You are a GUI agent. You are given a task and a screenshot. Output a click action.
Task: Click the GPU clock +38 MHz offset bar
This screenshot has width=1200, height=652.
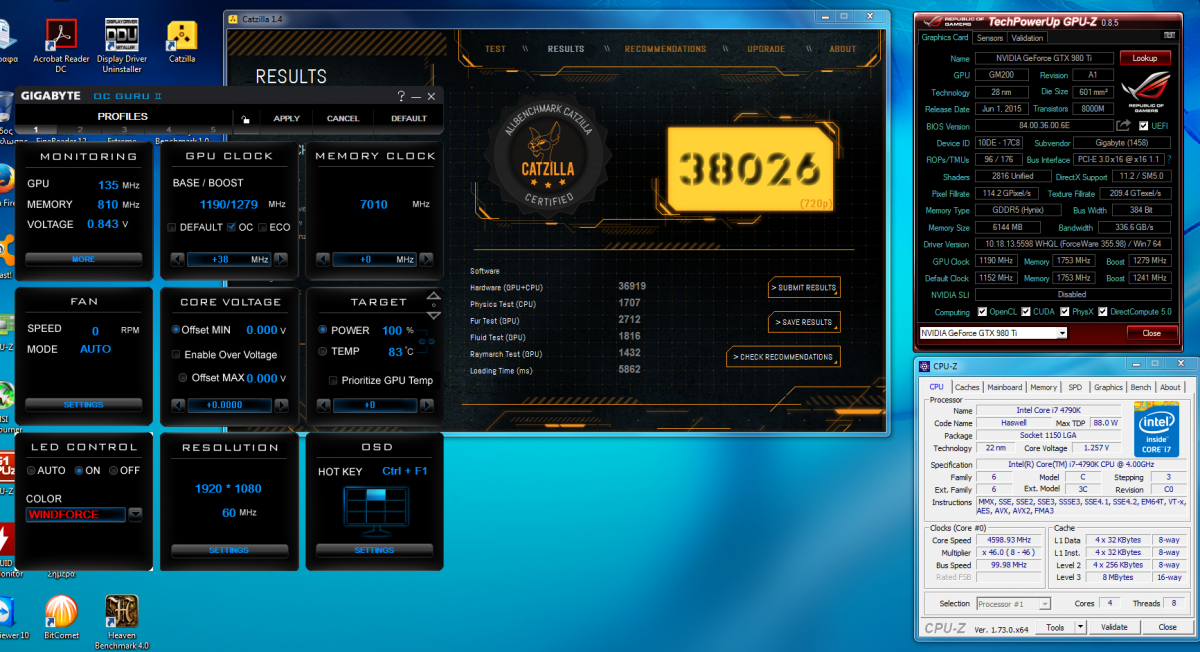tap(229, 260)
